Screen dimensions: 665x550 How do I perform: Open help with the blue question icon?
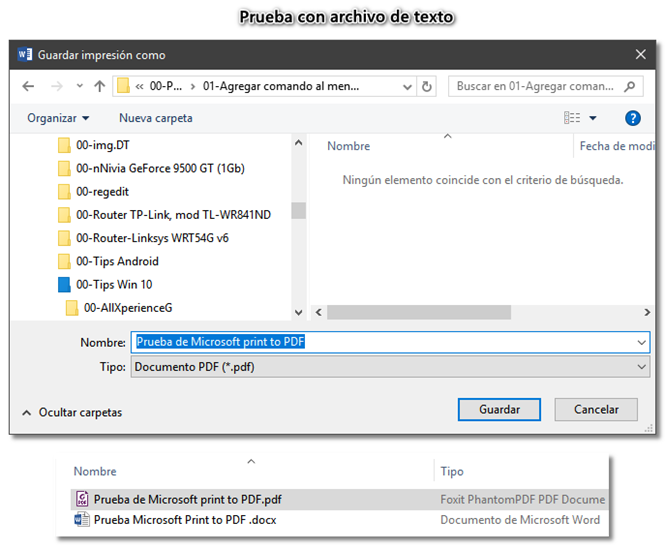(x=633, y=118)
